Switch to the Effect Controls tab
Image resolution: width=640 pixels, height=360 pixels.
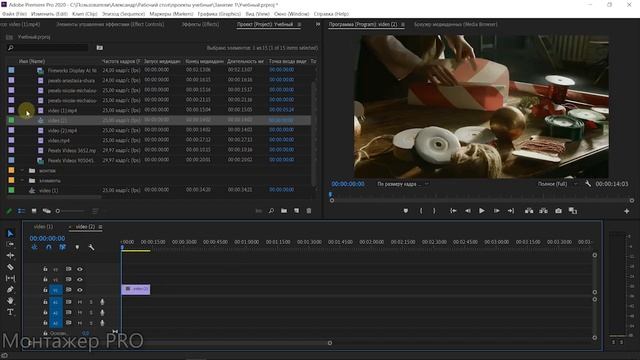110,24
